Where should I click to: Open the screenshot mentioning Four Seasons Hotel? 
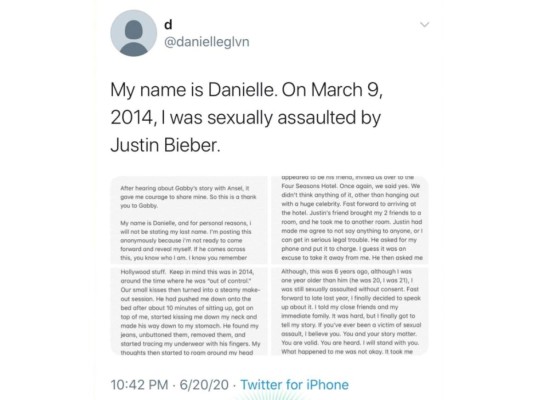click(350, 220)
